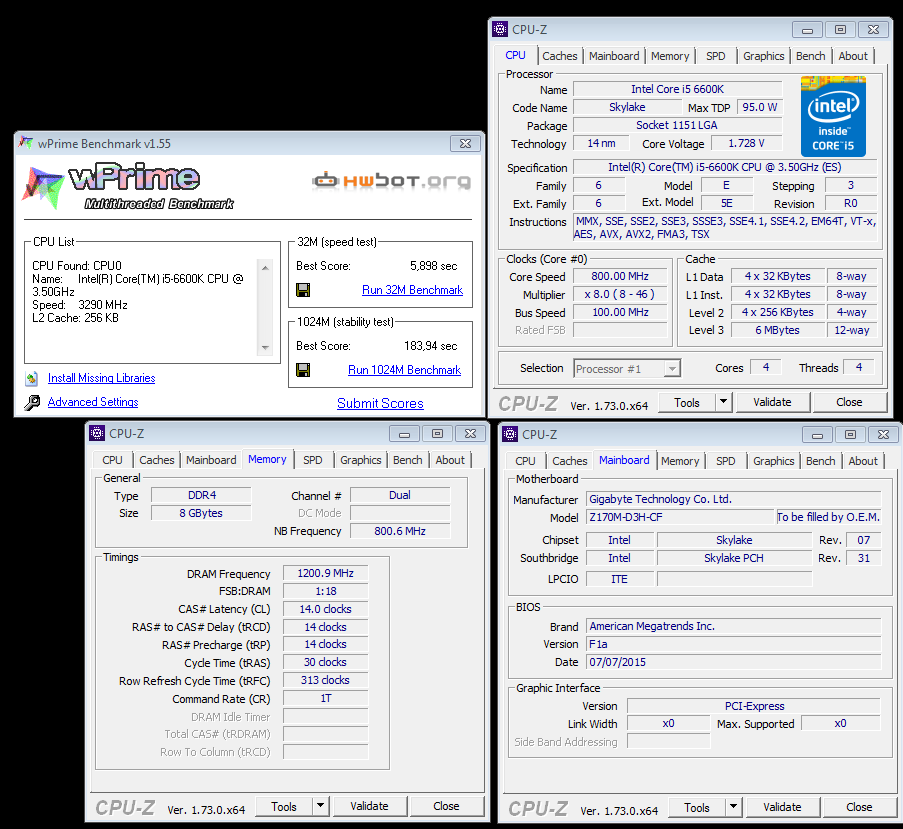Click the processor name Intel Core i5 6600K
Image resolution: width=903 pixels, height=829 pixels.
678,89
